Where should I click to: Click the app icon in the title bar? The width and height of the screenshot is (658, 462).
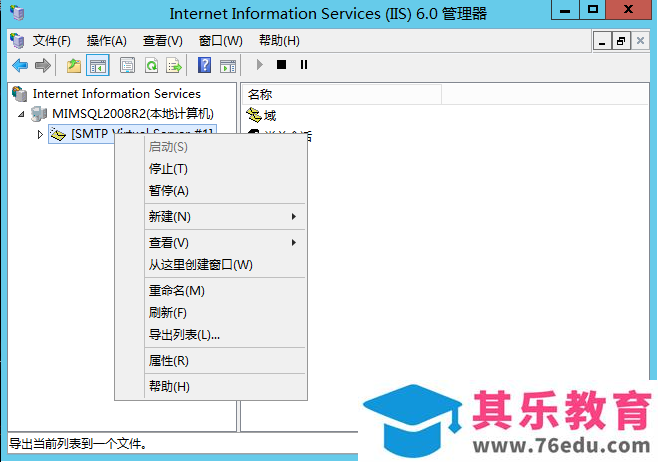17,13
